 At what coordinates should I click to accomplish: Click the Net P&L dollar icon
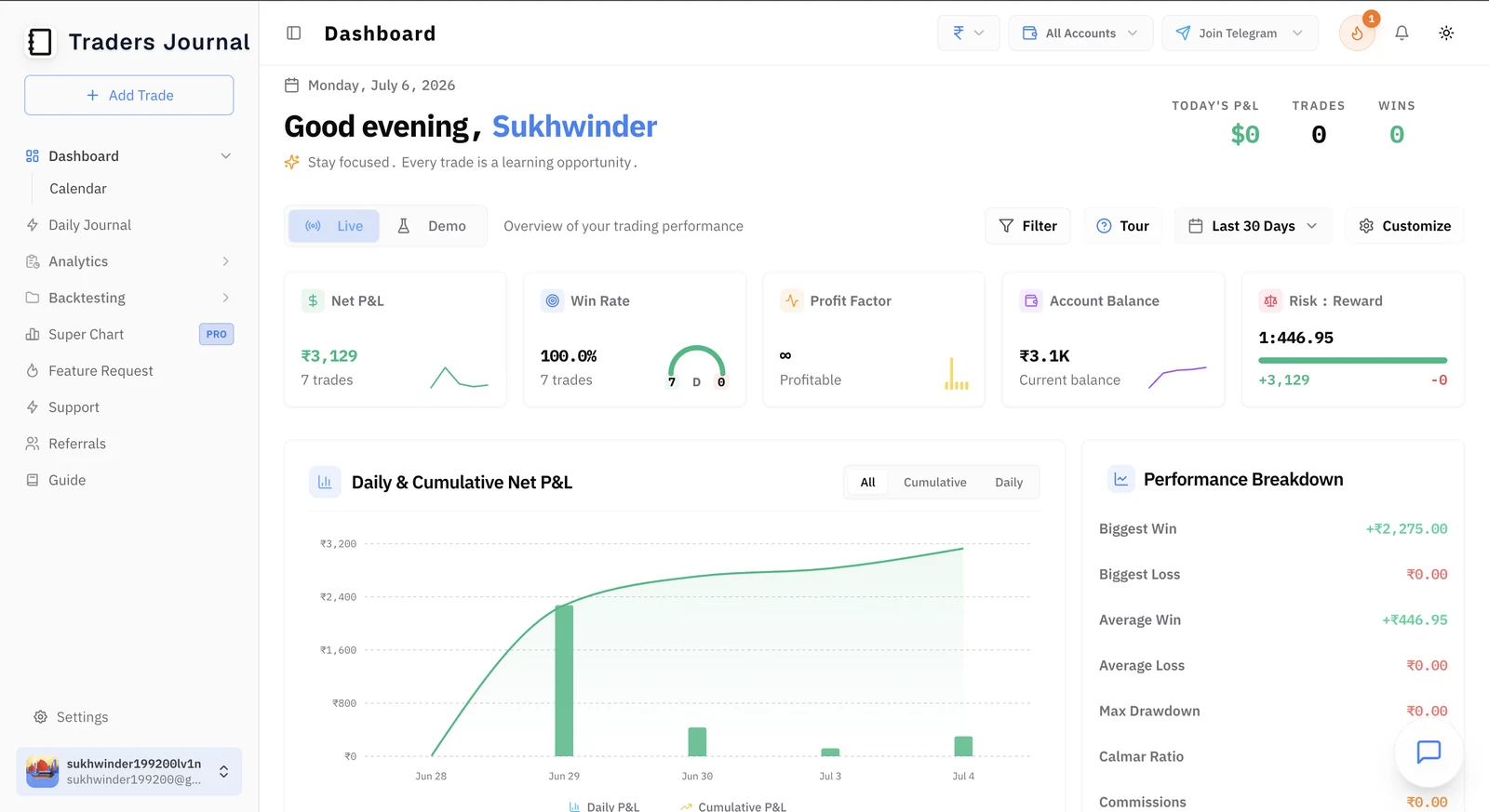(313, 300)
